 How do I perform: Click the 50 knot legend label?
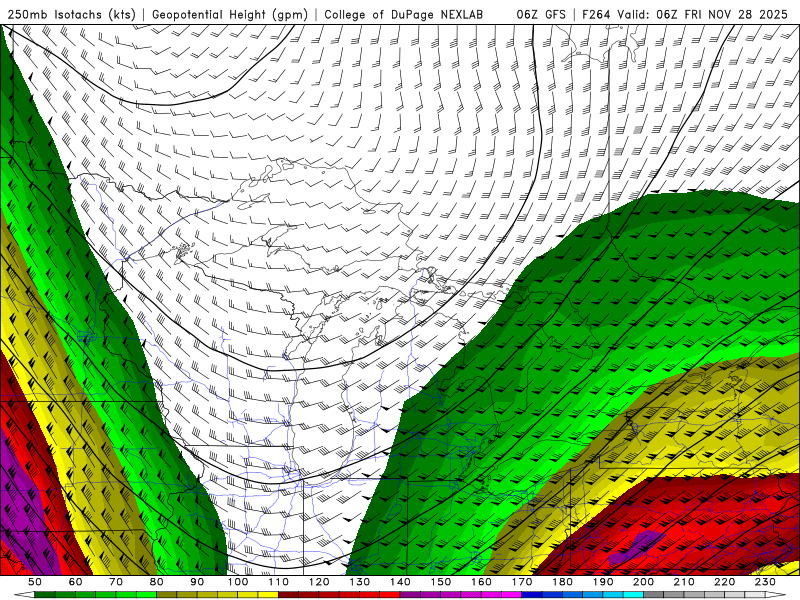tap(35, 582)
